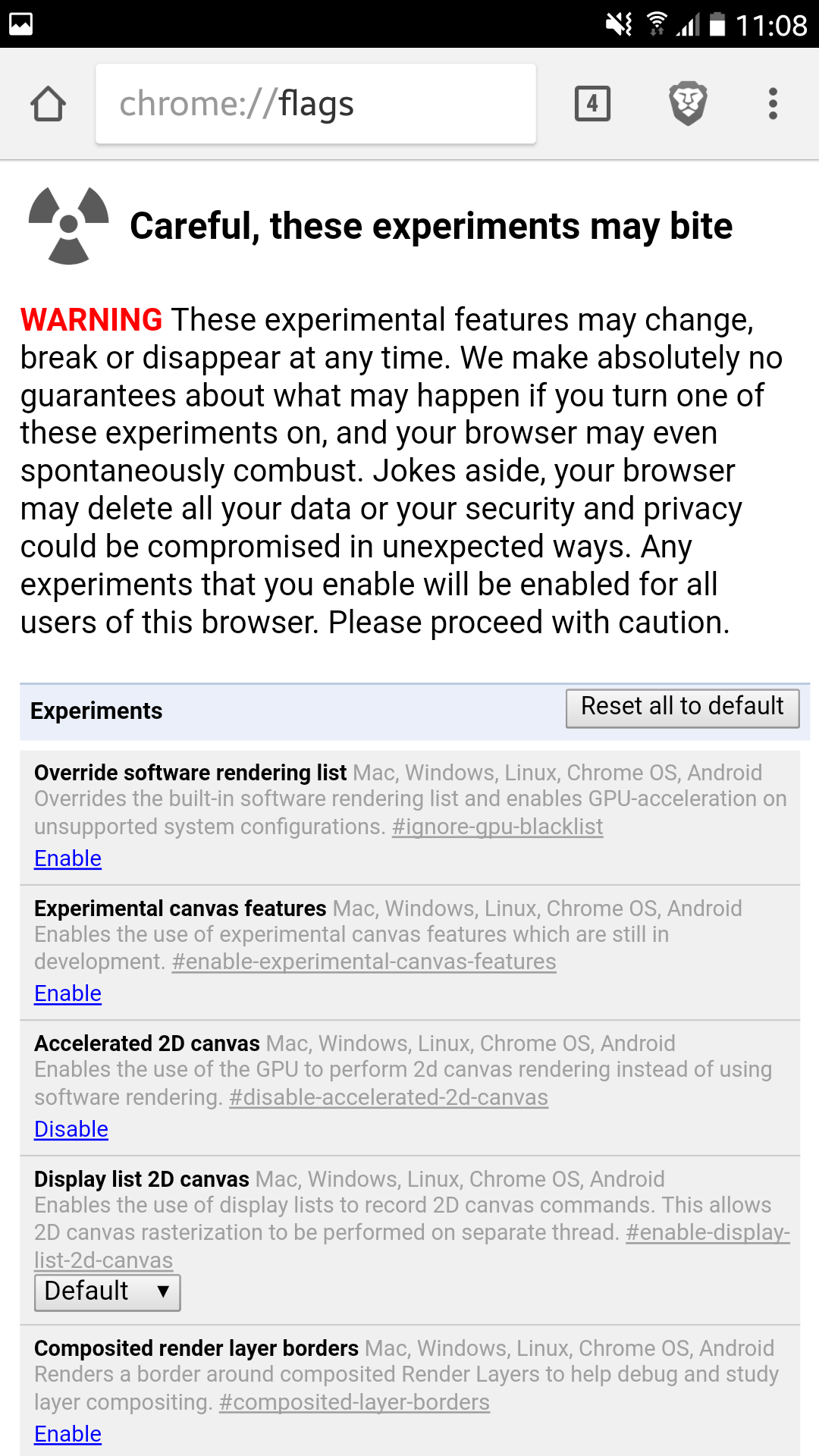This screenshot has height=1456, width=819.
Task: Focus the chrome://flags address bar
Action: 315,104
